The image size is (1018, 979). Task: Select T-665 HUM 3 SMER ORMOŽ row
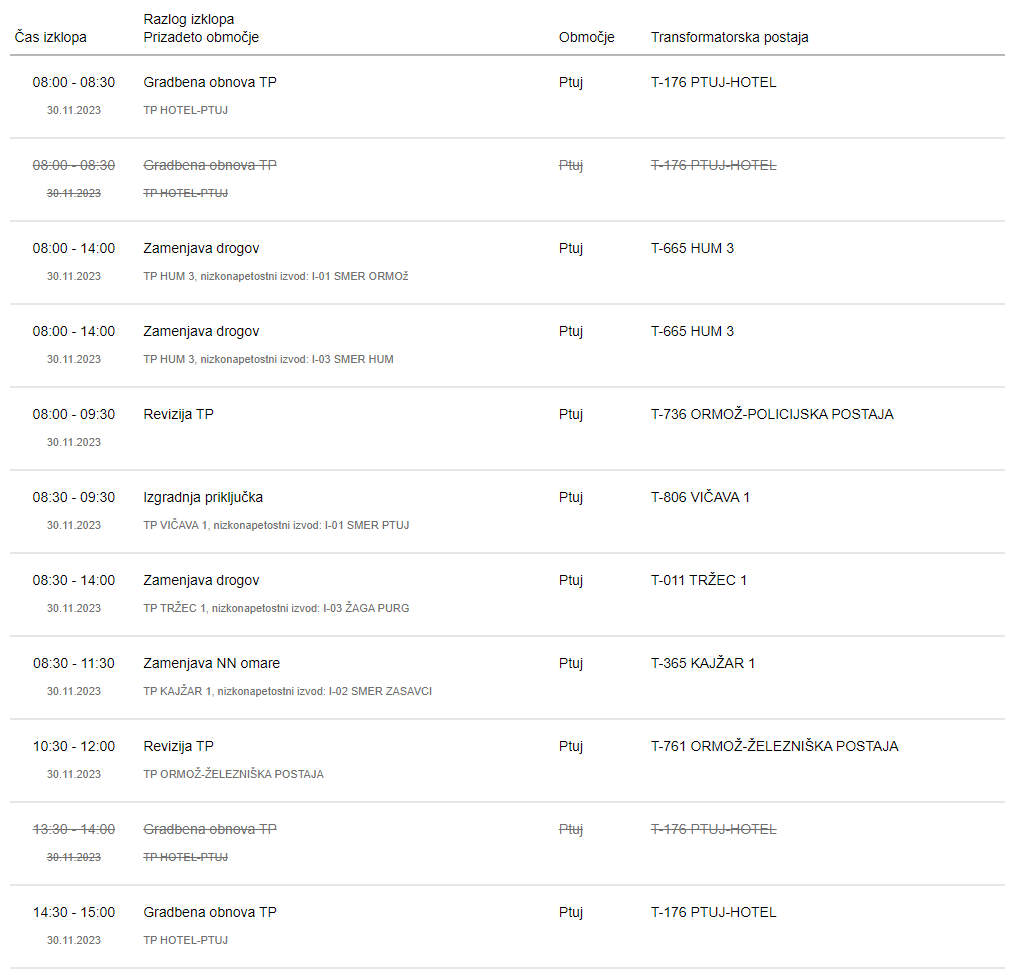click(507, 262)
